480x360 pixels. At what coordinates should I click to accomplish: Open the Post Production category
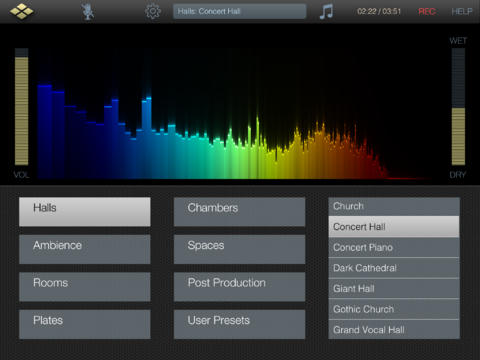click(239, 287)
